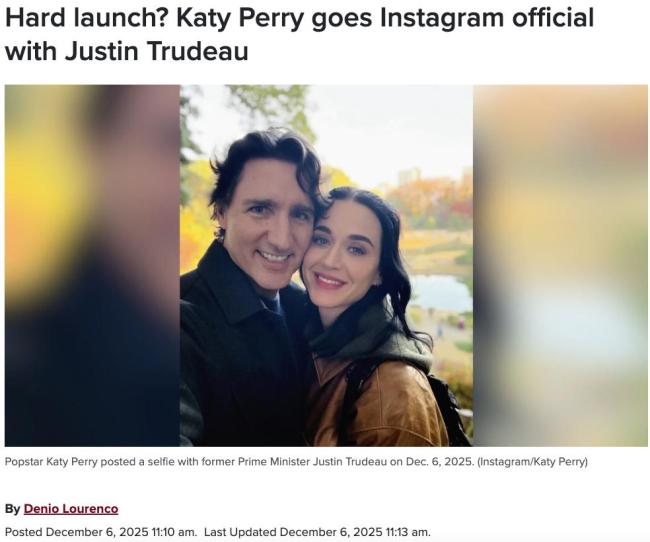650x542 pixels.
Task: Click the brown leather jacket in the photo
Action: [x=380, y=405]
